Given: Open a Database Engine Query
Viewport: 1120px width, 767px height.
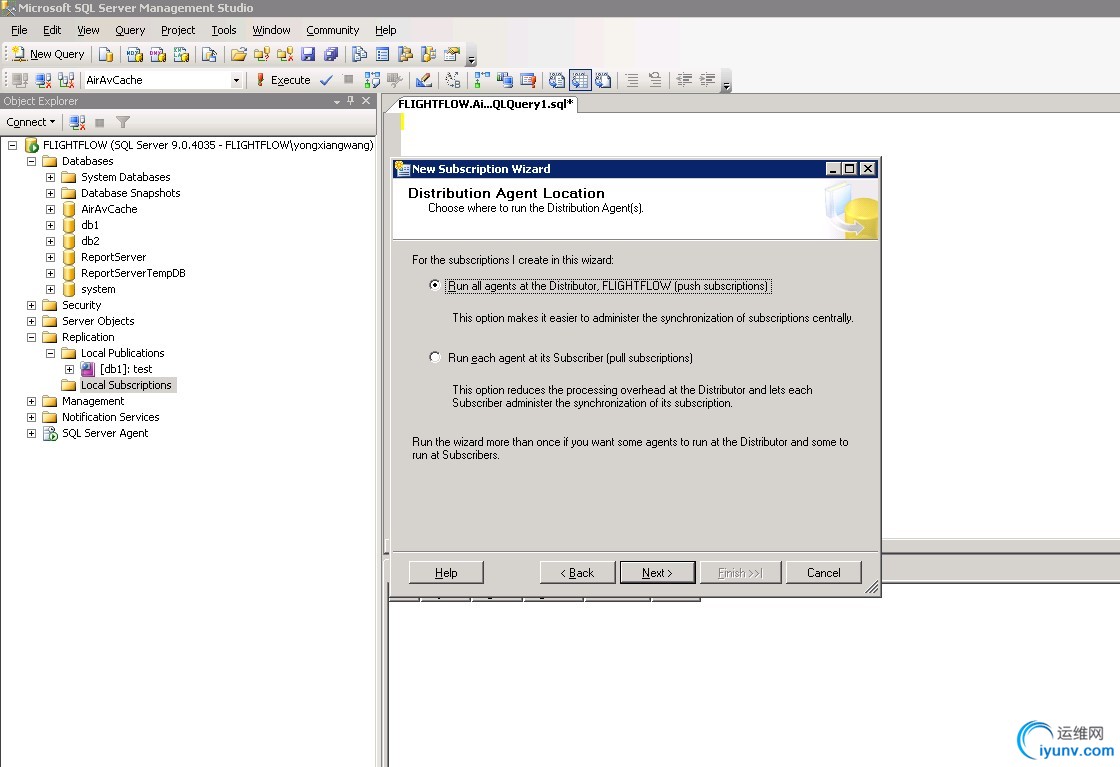Looking at the screenshot, I should click(x=106, y=54).
